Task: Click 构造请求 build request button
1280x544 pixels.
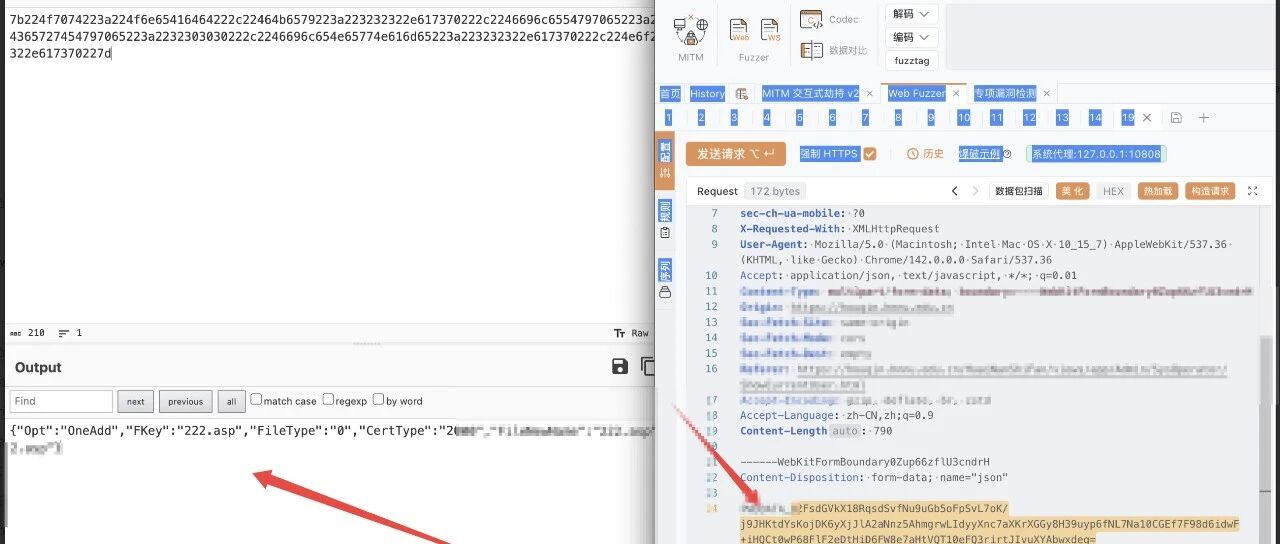Action: 1210,191
